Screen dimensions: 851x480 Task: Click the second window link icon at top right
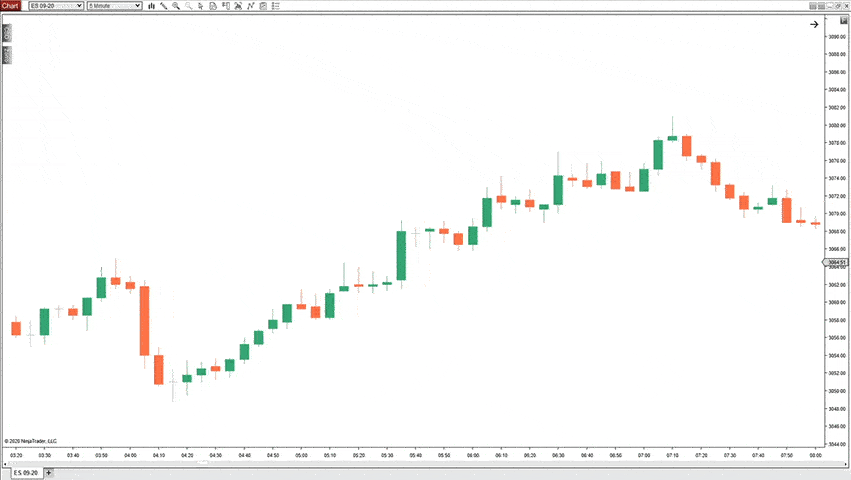(x=821, y=6)
